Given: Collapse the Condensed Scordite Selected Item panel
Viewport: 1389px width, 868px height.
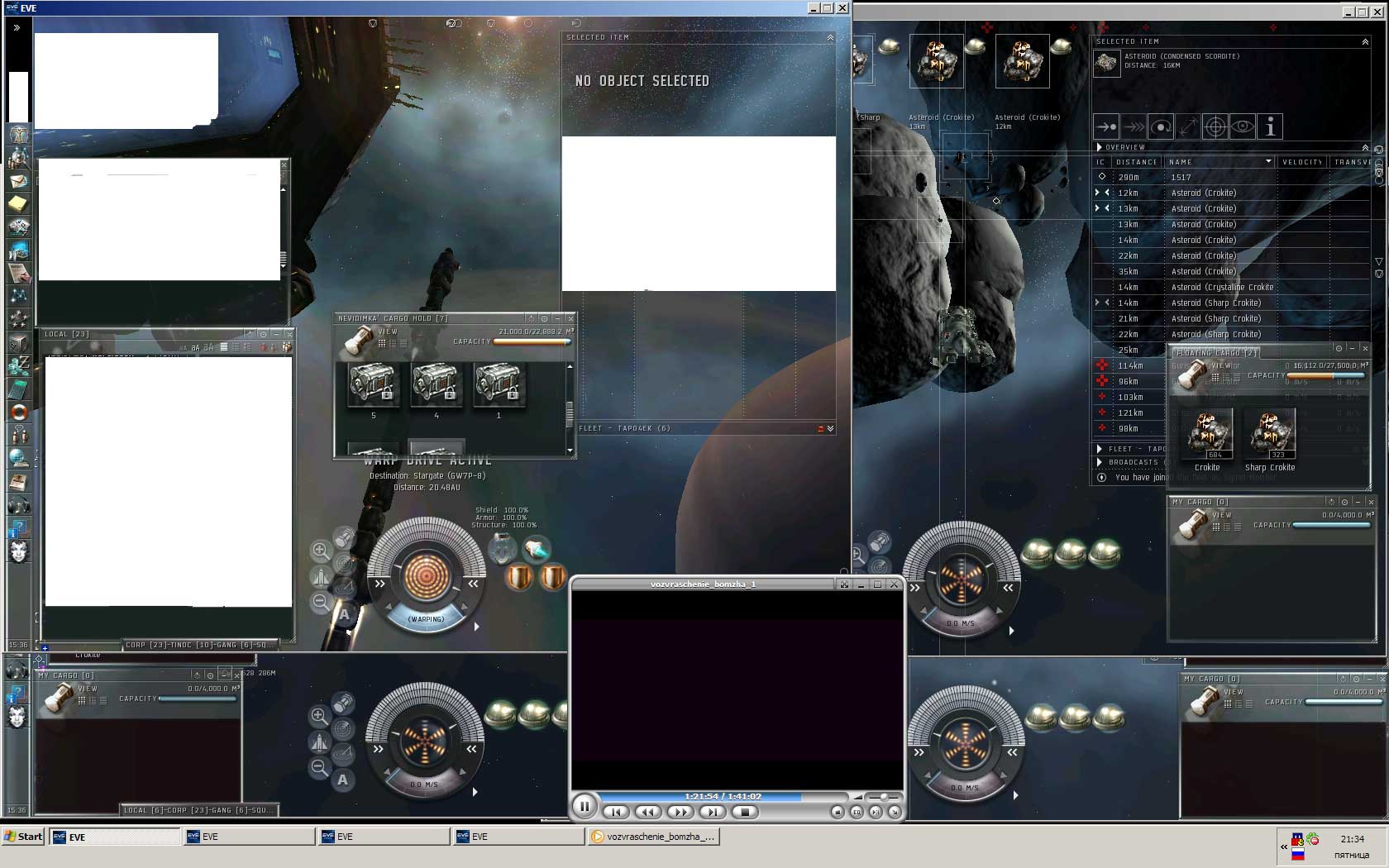Looking at the screenshot, I should [1365, 41].
